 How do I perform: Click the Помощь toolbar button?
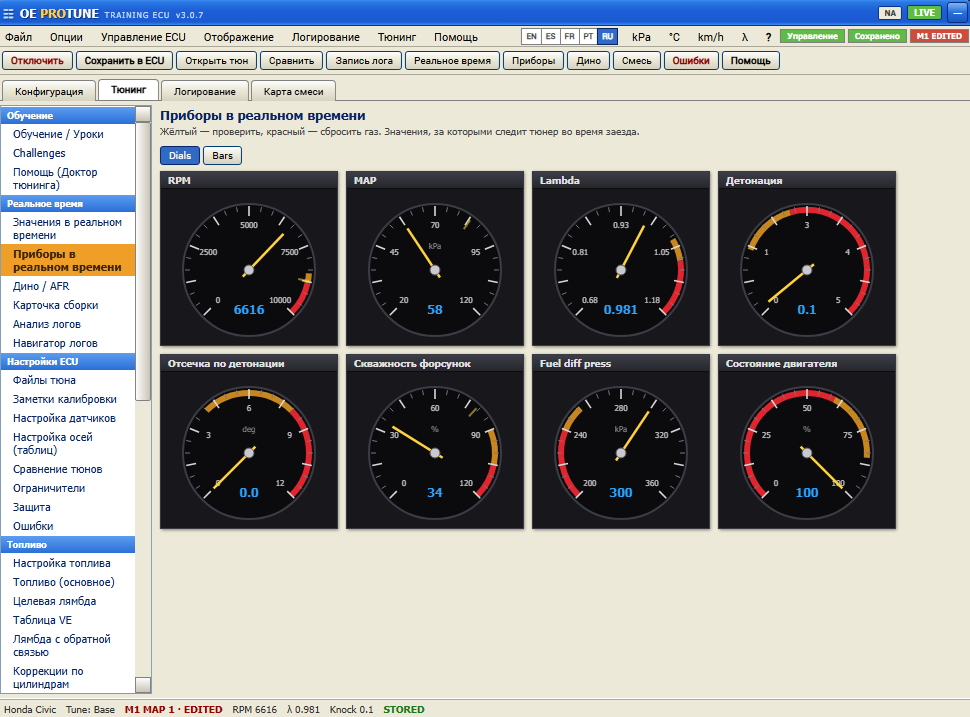(750, 61)
